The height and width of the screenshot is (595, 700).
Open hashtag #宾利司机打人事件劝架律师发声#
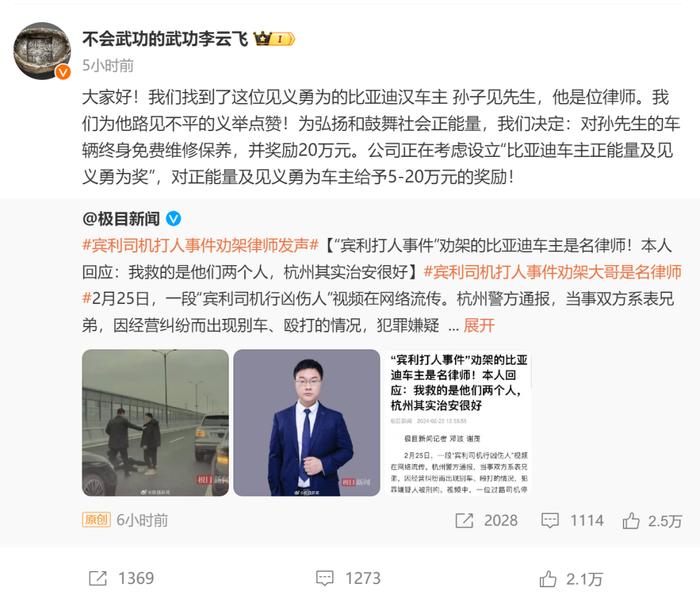[200, 245]
